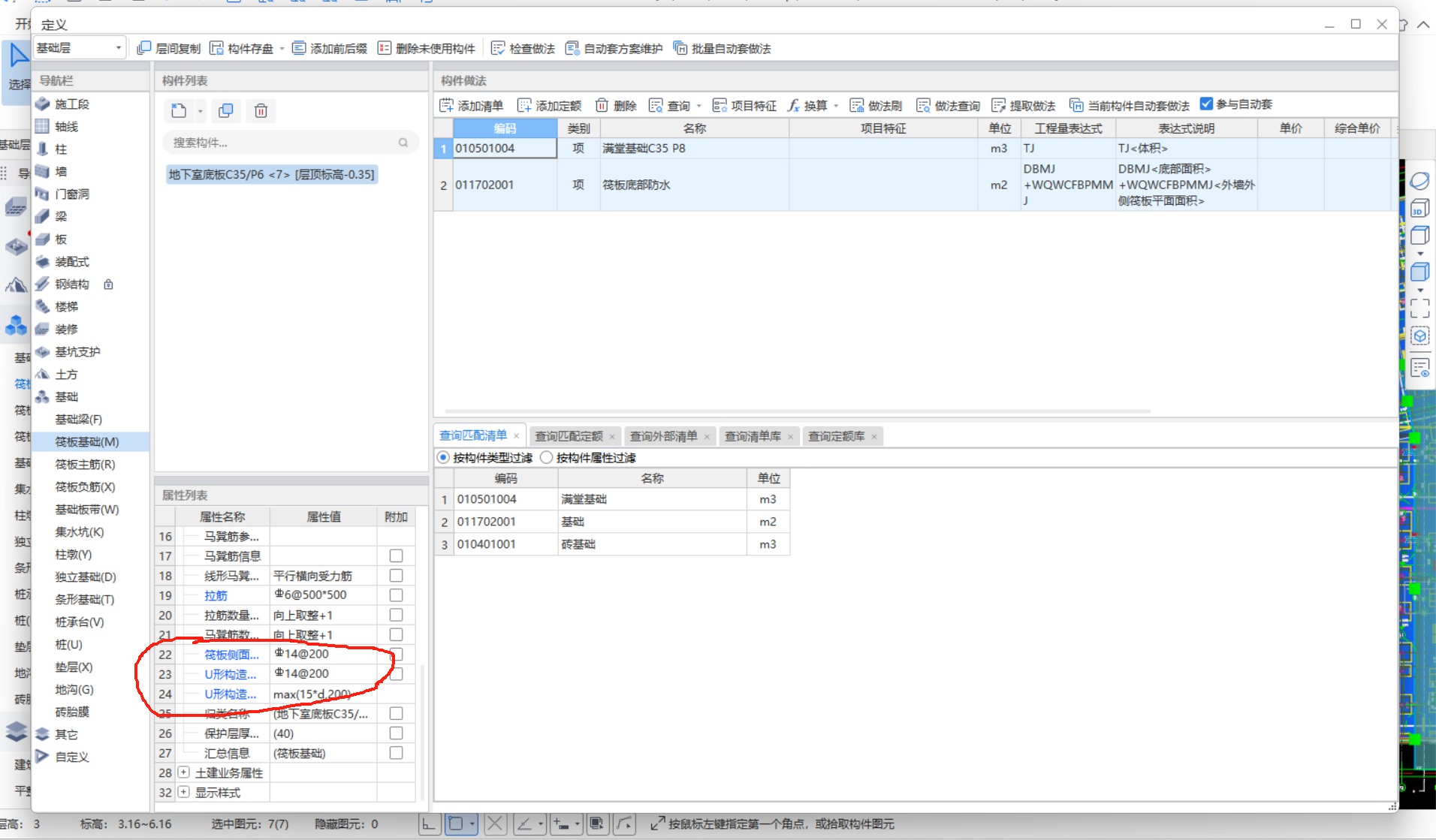This screenshot has width=1436, height=840.
Task: Open the 拉筋 property link
Action: pos(216,595)
